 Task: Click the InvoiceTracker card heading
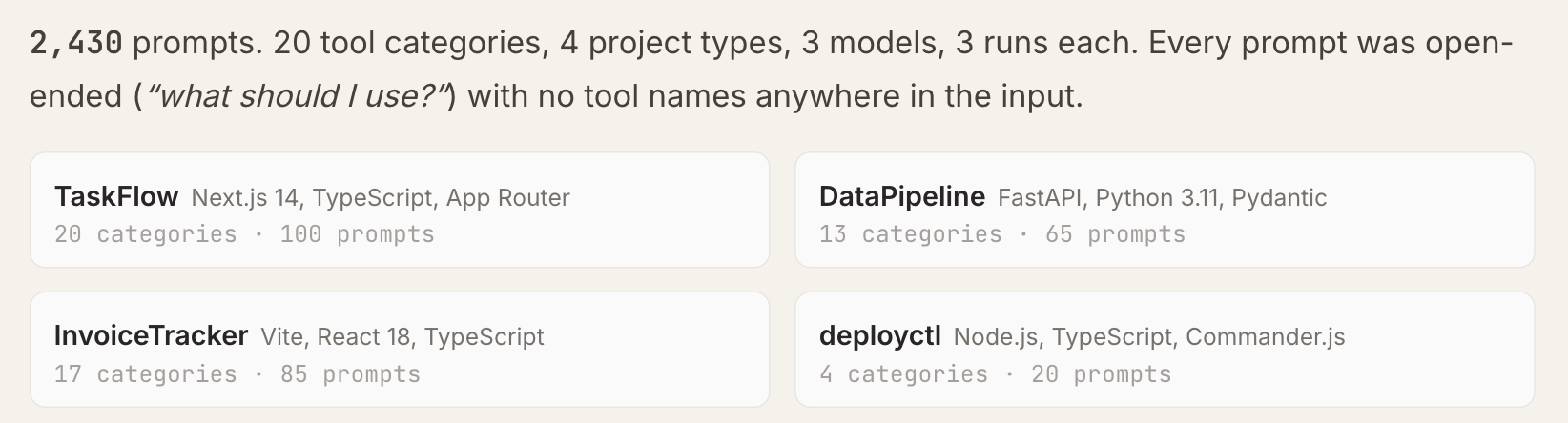pos(151,335)
